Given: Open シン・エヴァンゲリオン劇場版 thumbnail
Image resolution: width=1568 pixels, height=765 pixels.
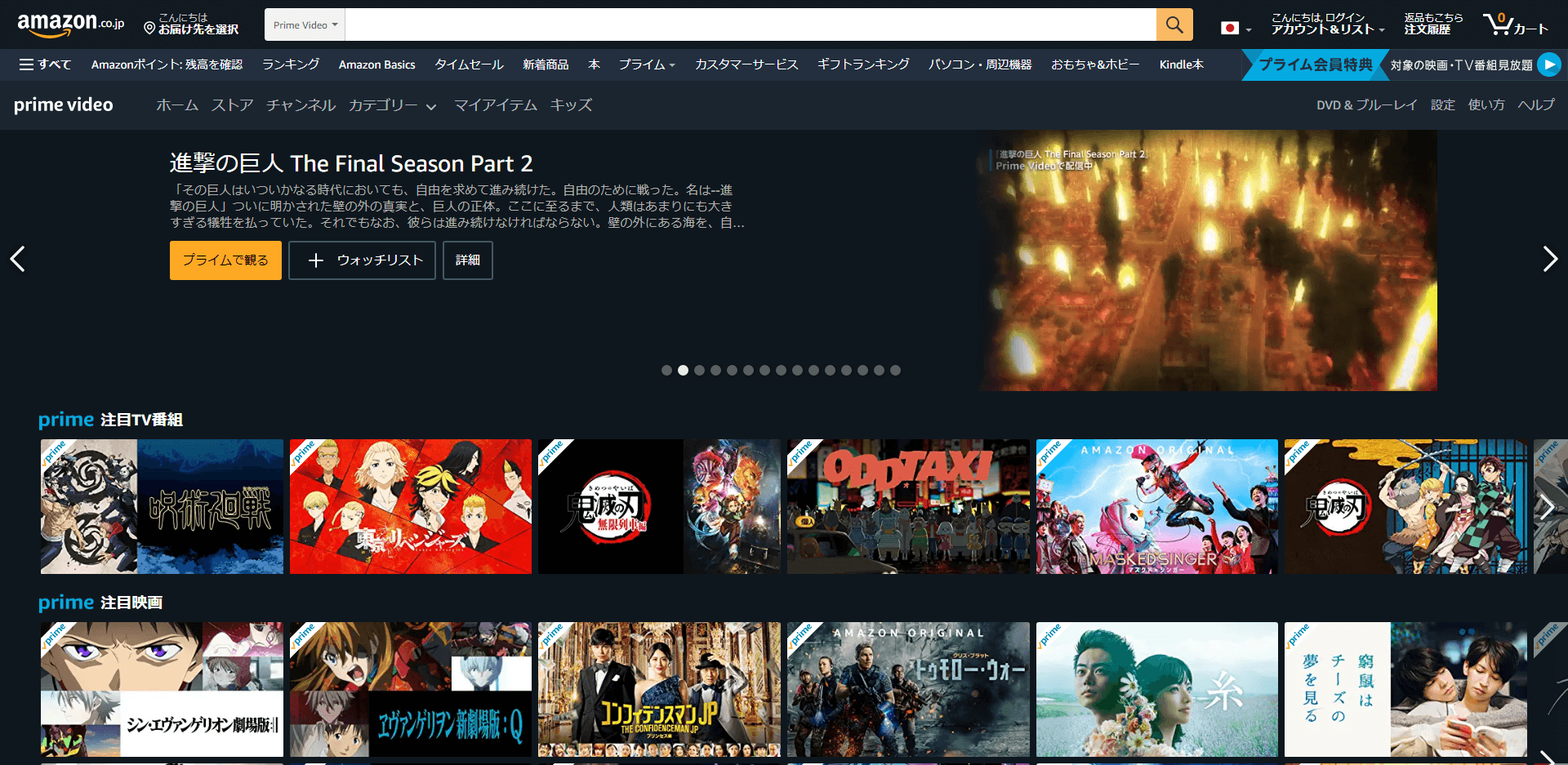Looking at the screenshot, I should [x=162, y=690].
